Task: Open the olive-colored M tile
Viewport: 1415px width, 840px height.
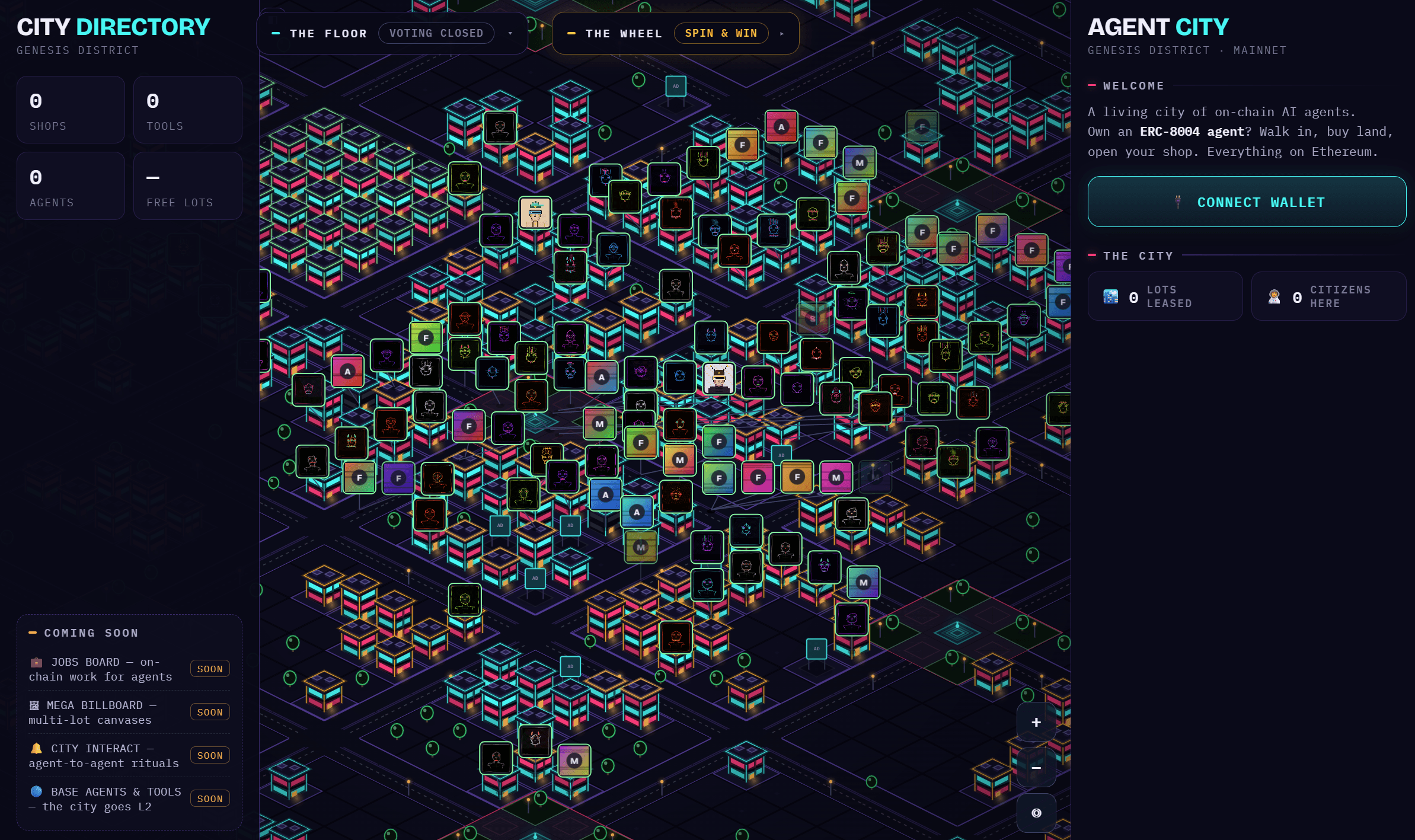Action: (x=640, y=547)
